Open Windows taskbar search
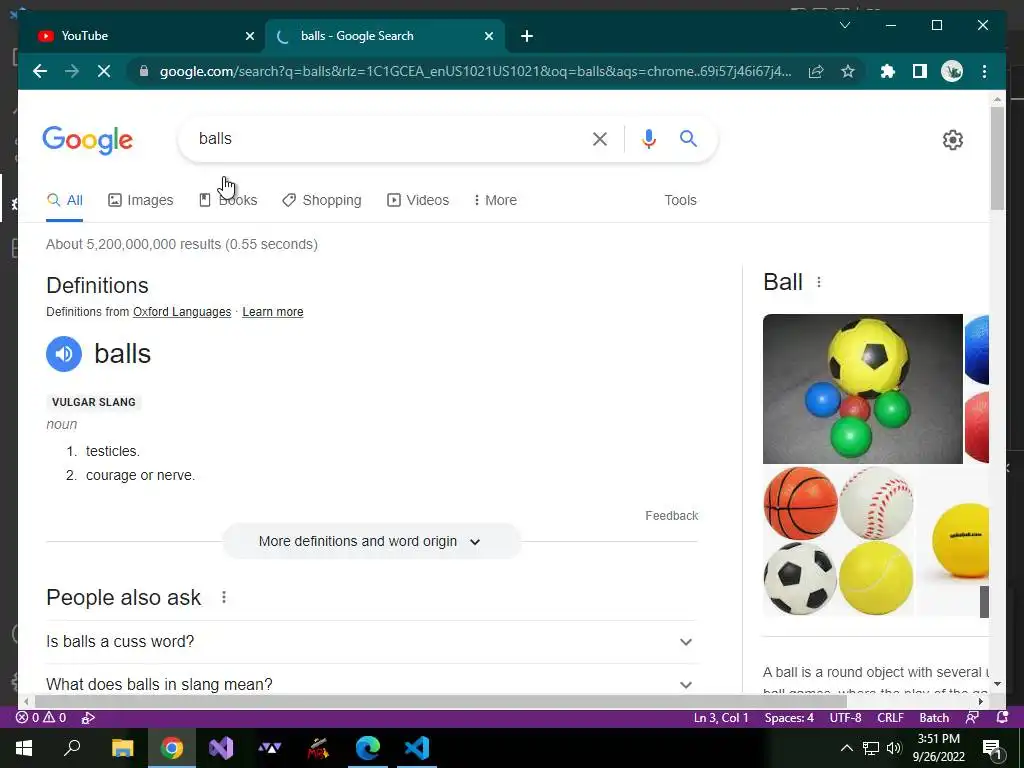 72,748
